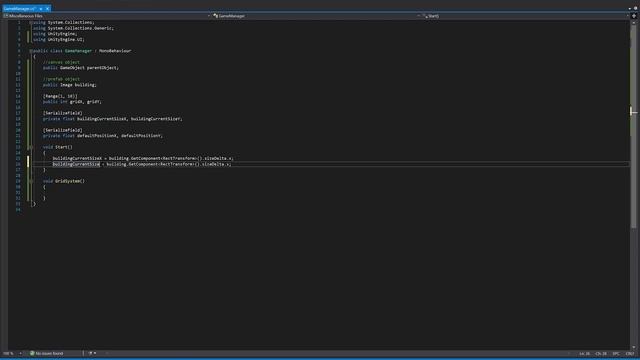640x360 pixels.
Task: Click the split editor handle above scrollbar
Action: pos(634,16)
